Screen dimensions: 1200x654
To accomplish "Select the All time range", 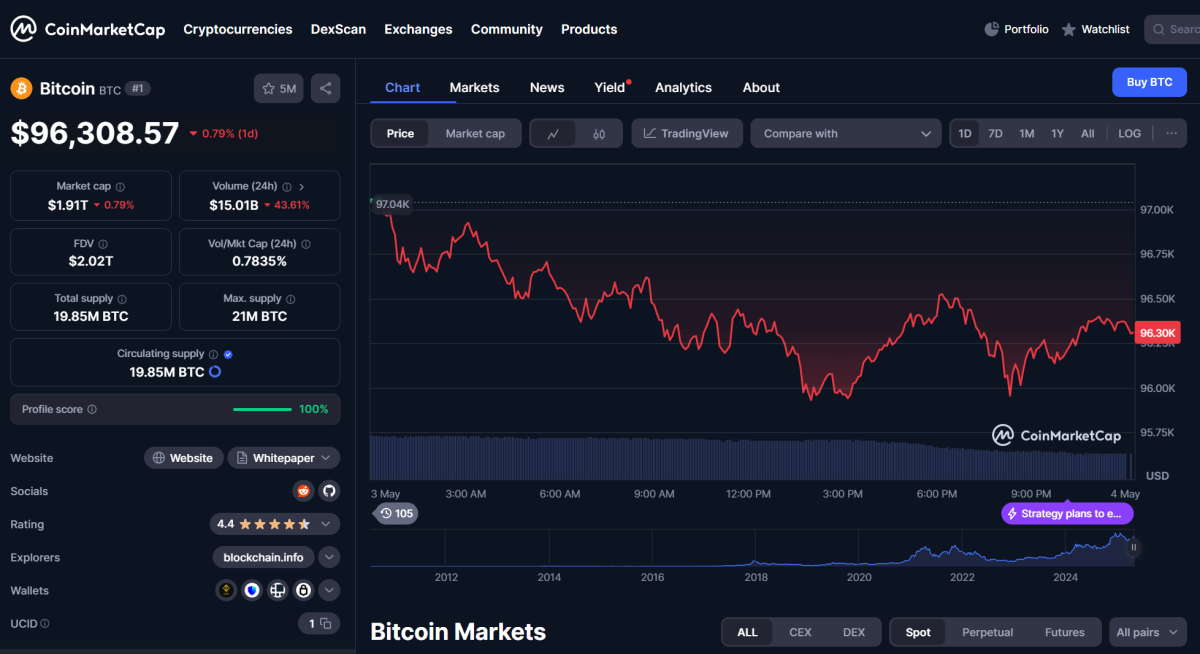I will pos(1087,133).
